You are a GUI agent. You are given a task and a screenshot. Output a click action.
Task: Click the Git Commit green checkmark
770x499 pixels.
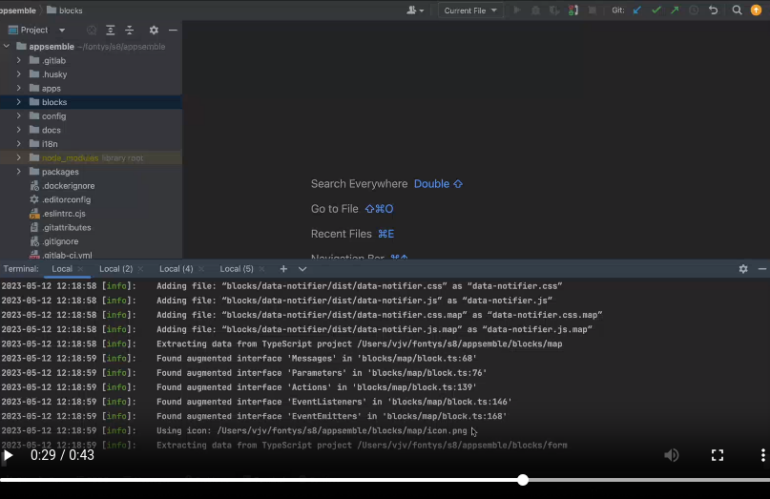click(656, 10)
